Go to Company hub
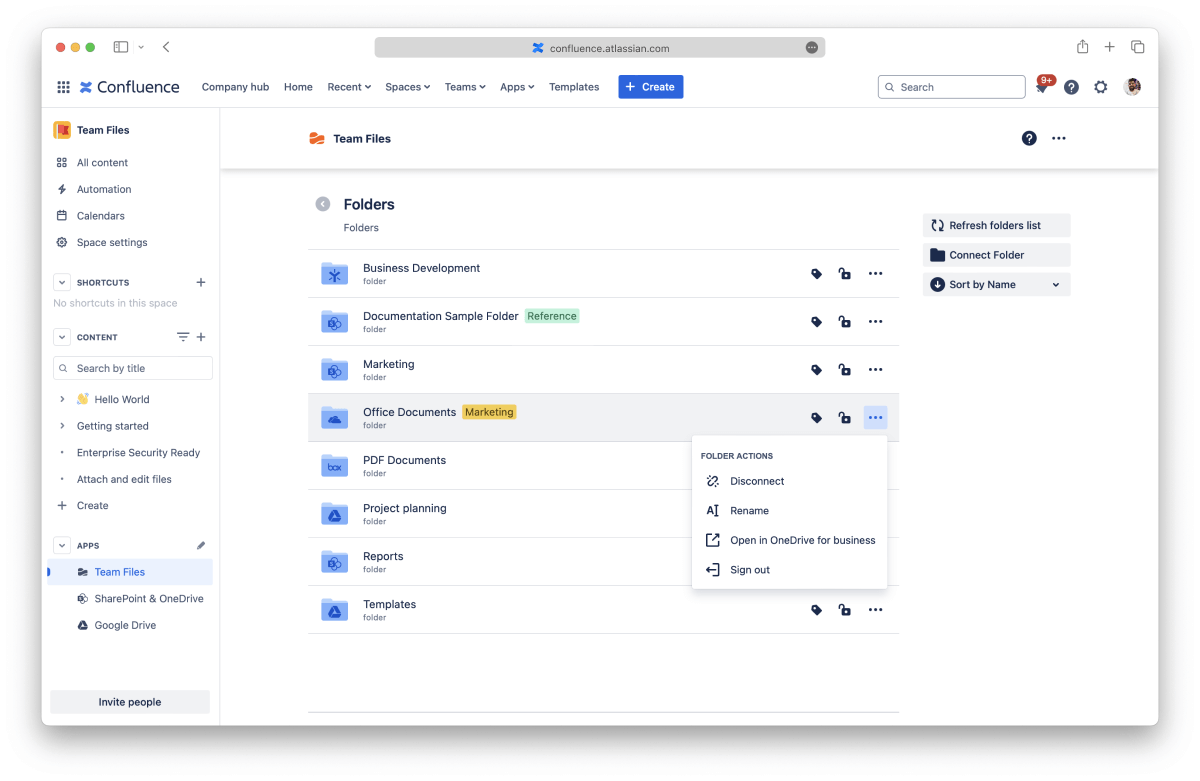The width and height of the screenshot is (1200, 781). pyautogui.click(x=235, y=87)
